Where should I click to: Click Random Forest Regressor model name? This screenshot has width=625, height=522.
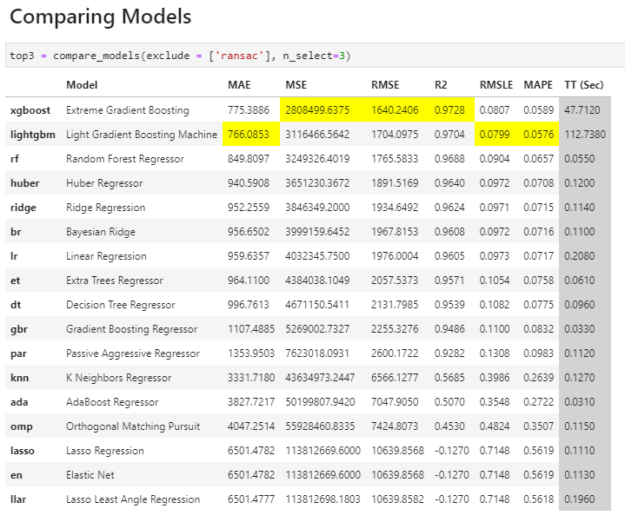125,159
